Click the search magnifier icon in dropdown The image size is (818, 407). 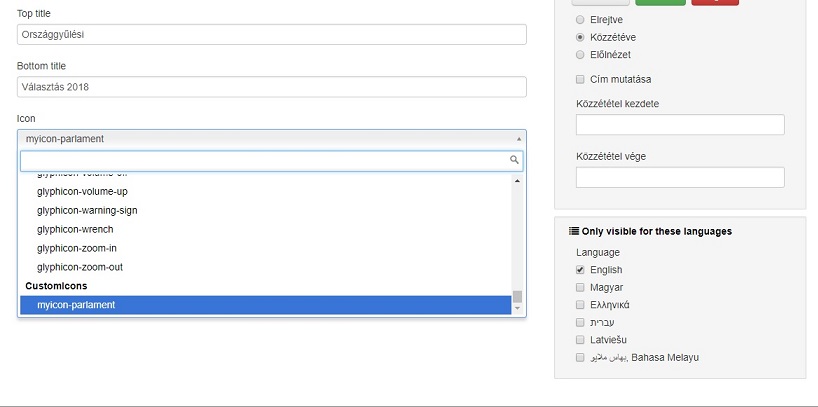514,160
